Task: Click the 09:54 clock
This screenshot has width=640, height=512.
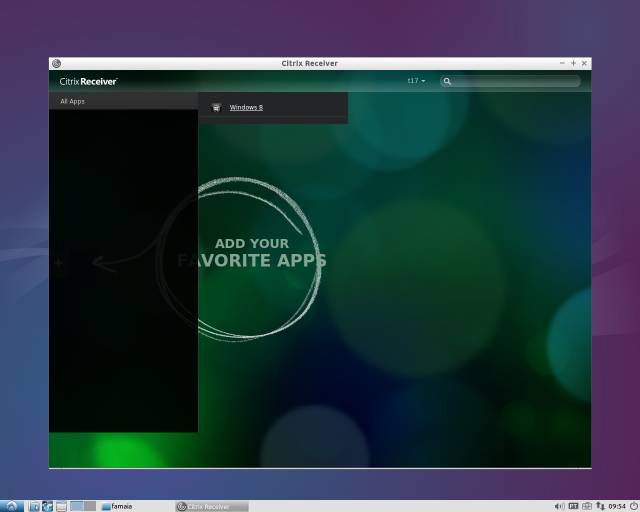Action: point(617,507)
